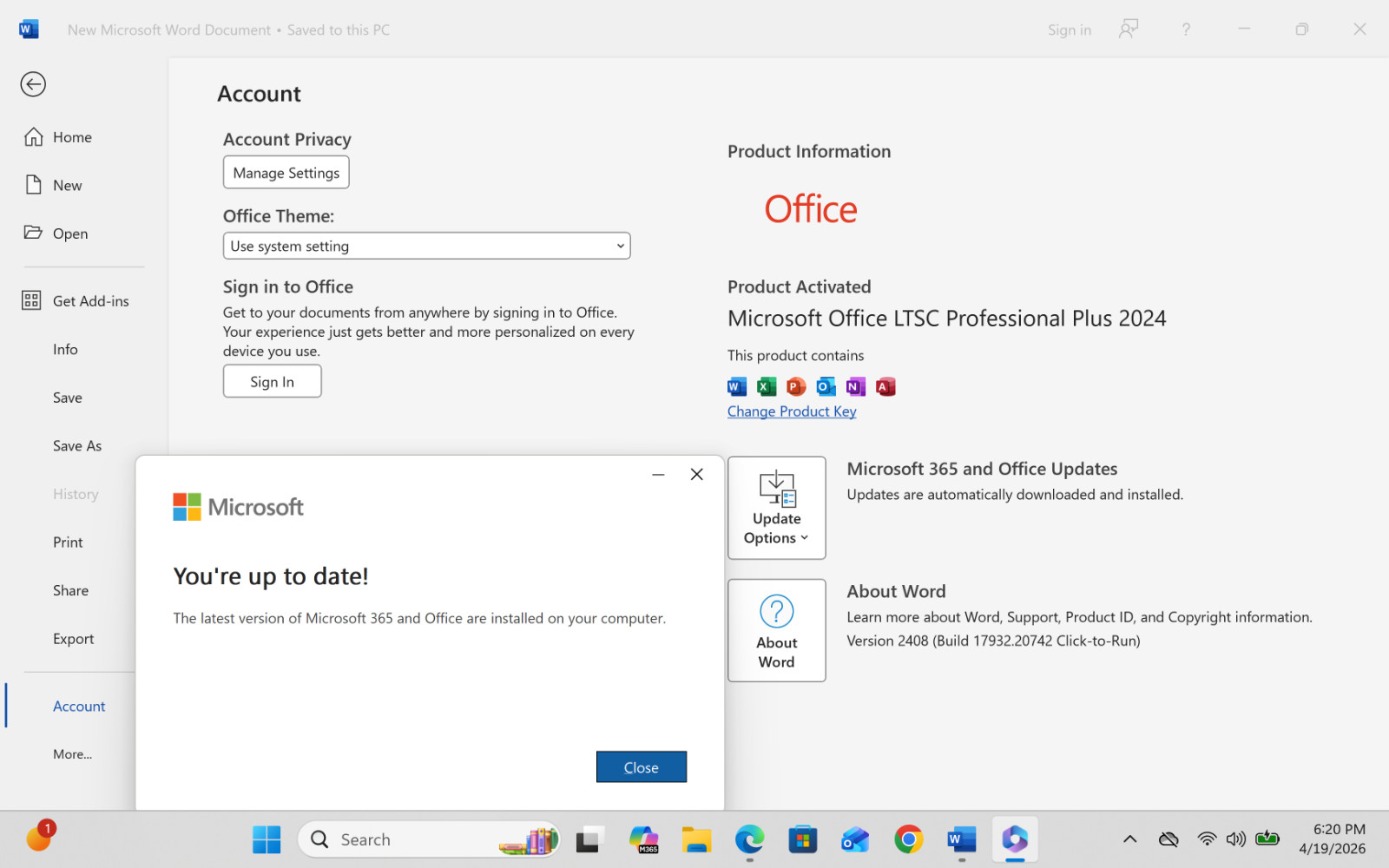Image resolution: width=1389 pixels, height=868 pixels.
Task: Launch Microsoft 365 Copilot from the taskbar
Action: coord(644,839)
